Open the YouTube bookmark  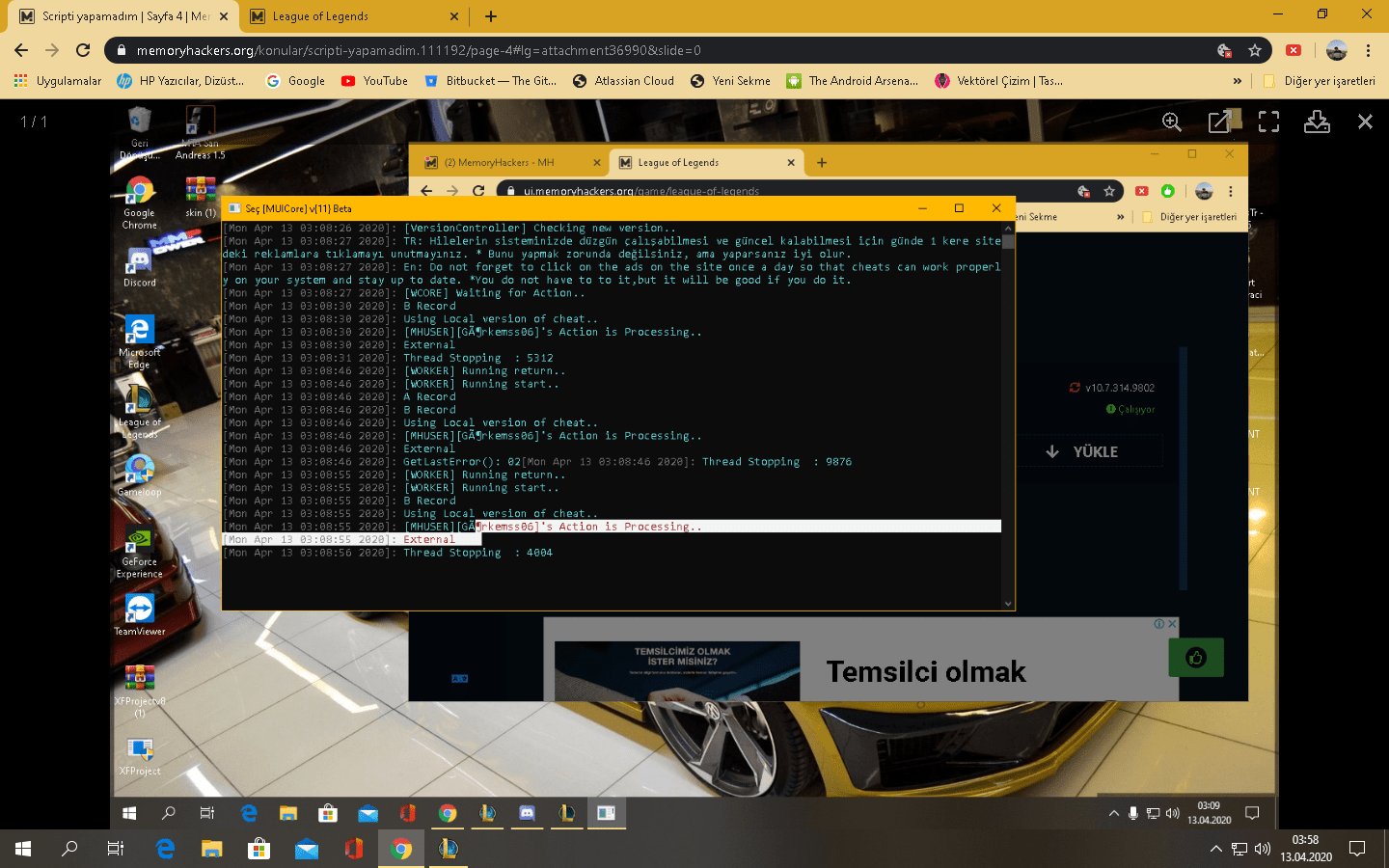pos(374,81)
